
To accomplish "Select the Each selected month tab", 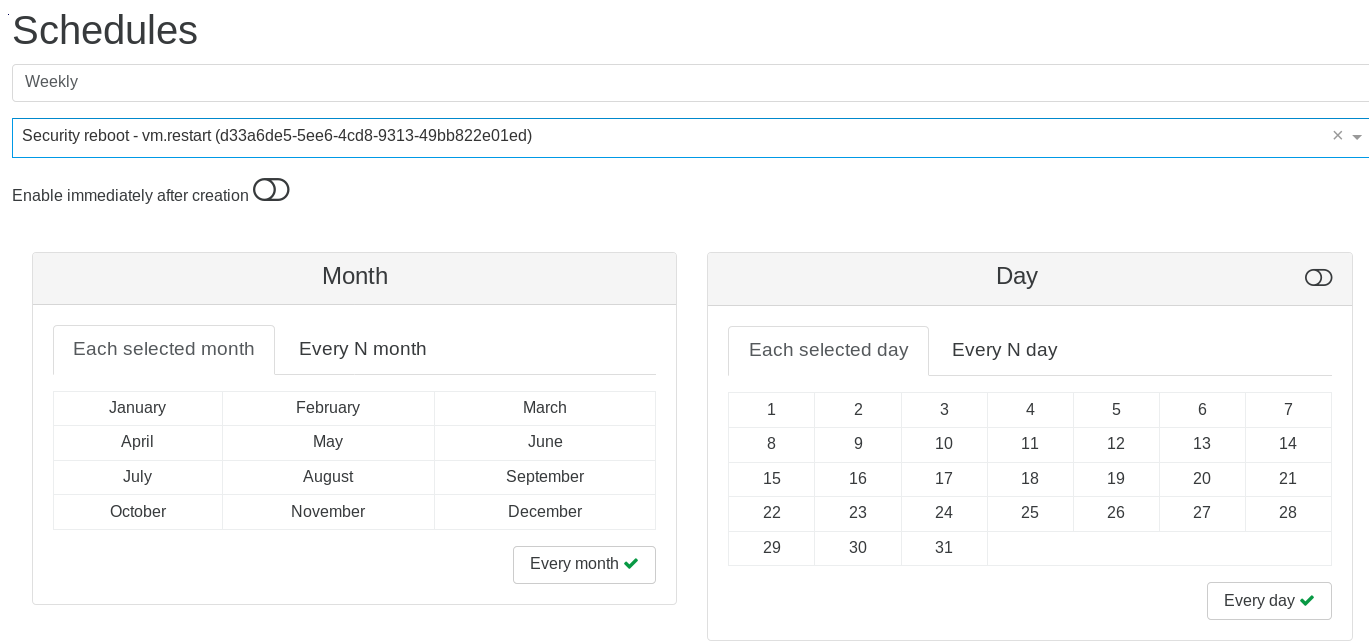I will coord(164,349).
